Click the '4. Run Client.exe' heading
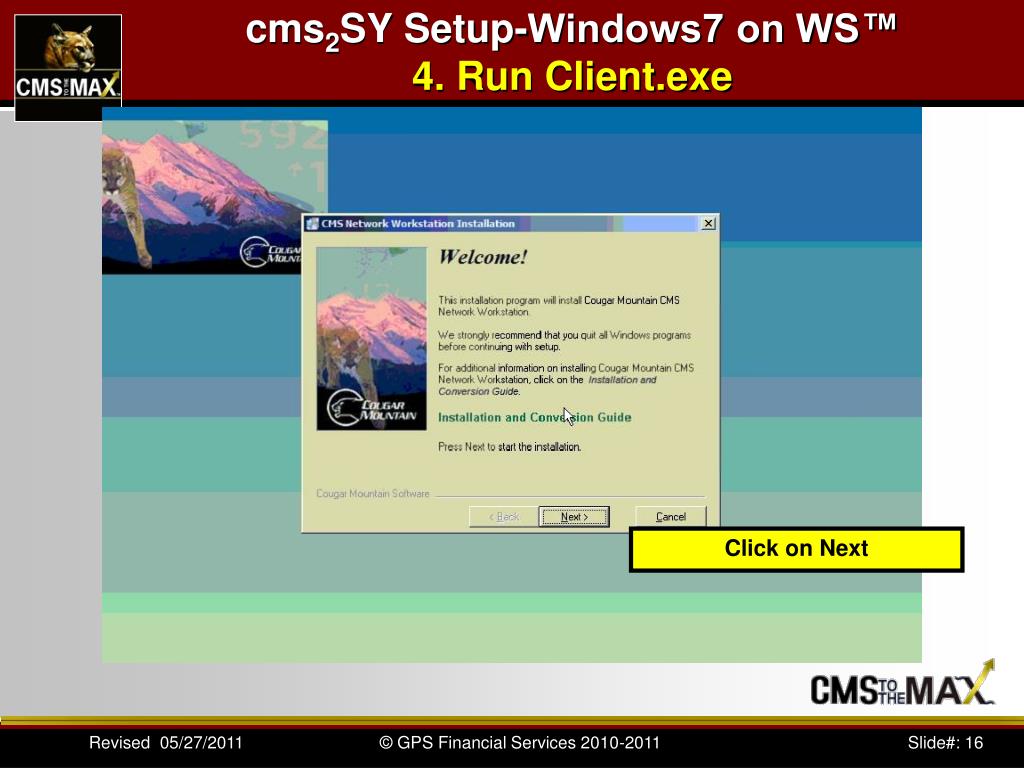Viewport: 1024px width, 768px height. click(x=572, y=76)
